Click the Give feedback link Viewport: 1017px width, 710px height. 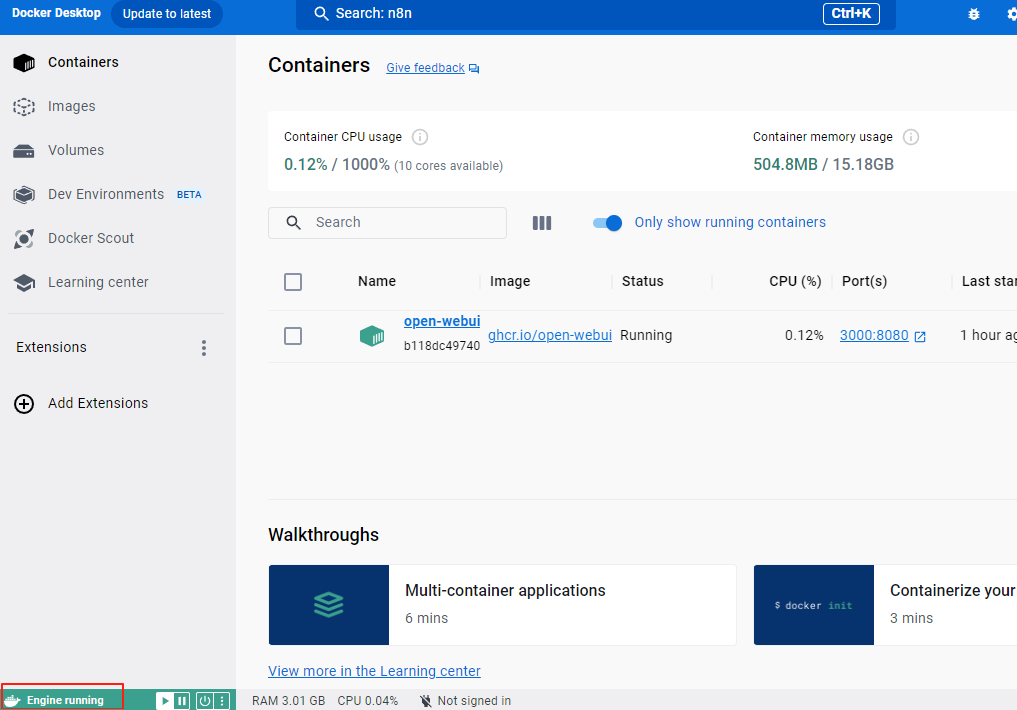pos(425,68)
